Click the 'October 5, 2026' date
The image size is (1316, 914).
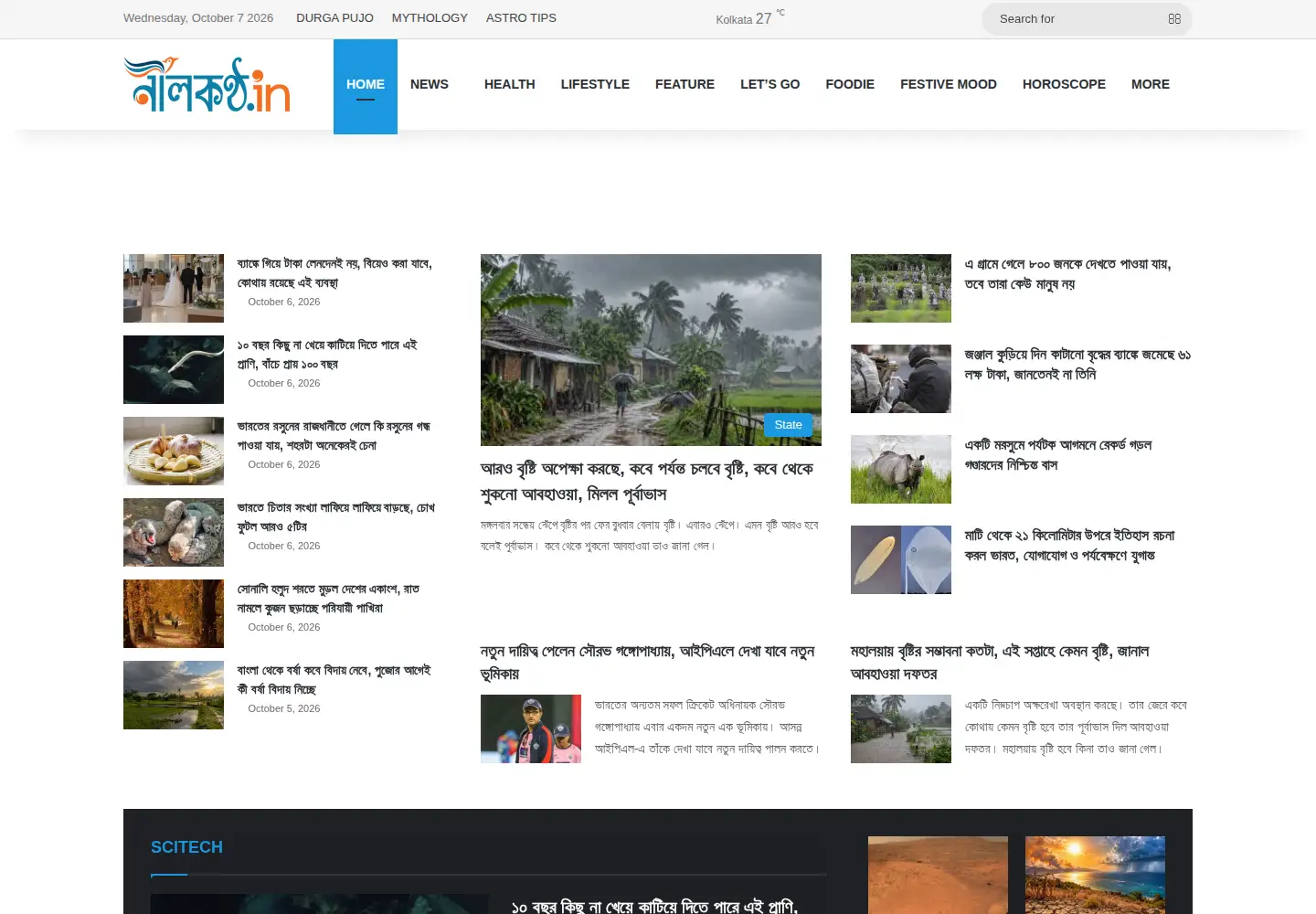tap(284, 708)
